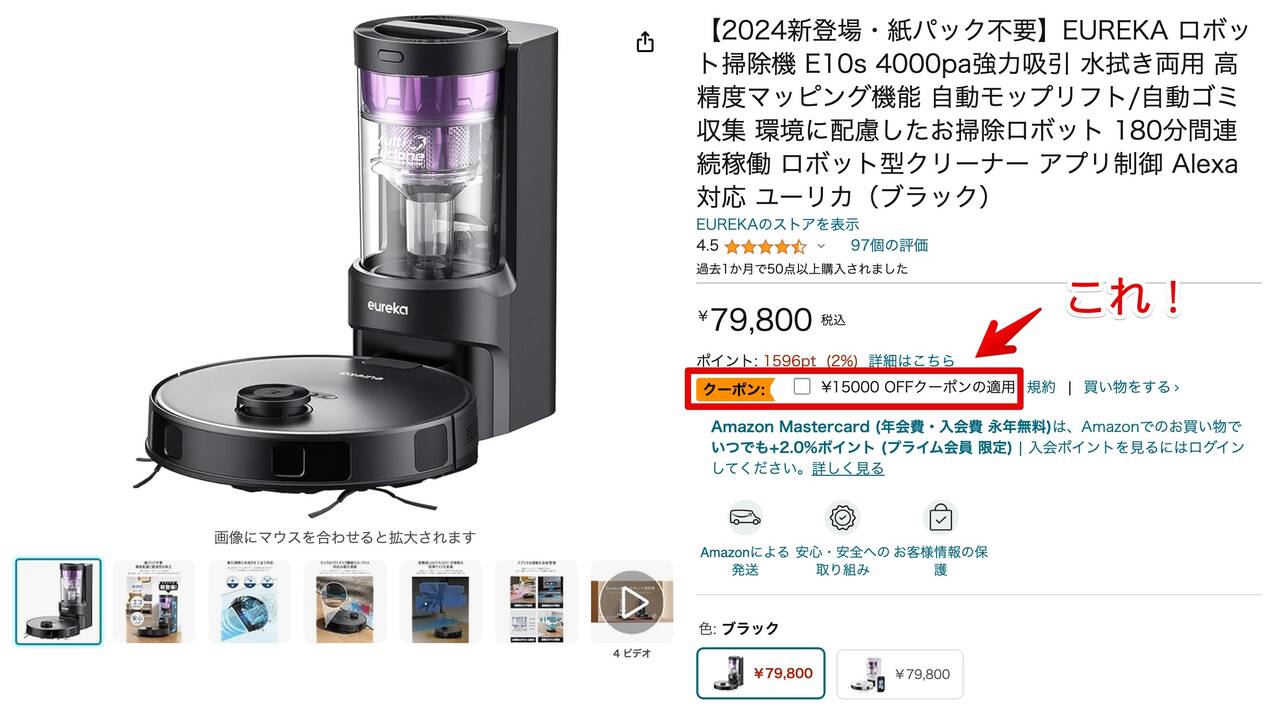Viewport: 1280px width, 714px height.
Task: Open the 買い物をする link with arrow
Action: pyautogui.click(x=1131, y=387)
